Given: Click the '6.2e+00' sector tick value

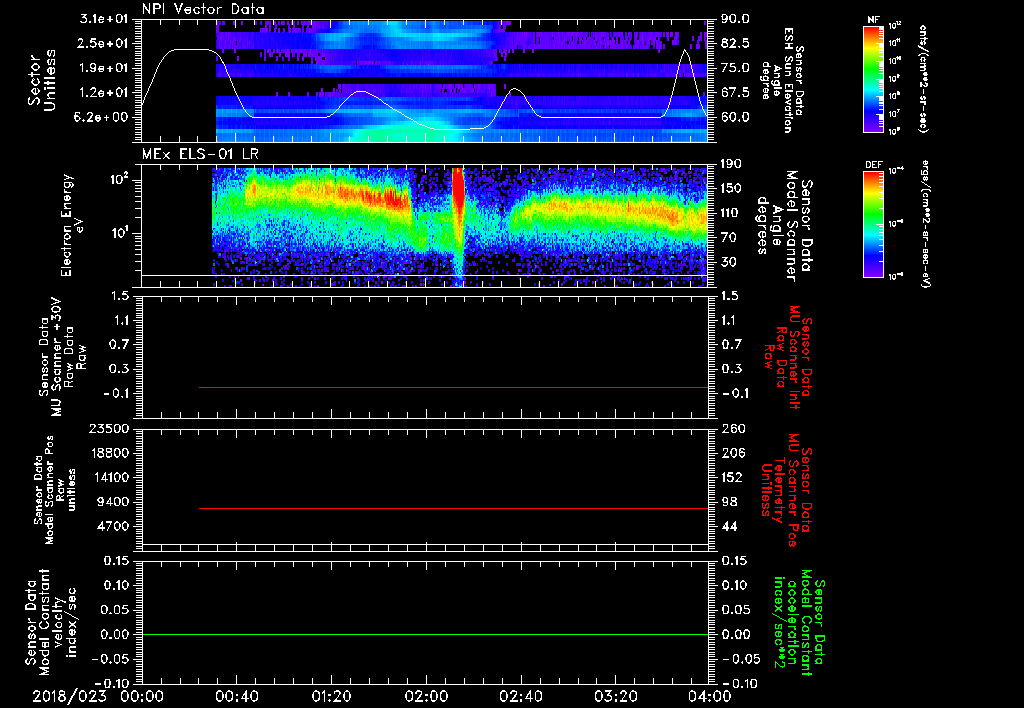Looking at the screenshot, I should click(x=103, y=117).
